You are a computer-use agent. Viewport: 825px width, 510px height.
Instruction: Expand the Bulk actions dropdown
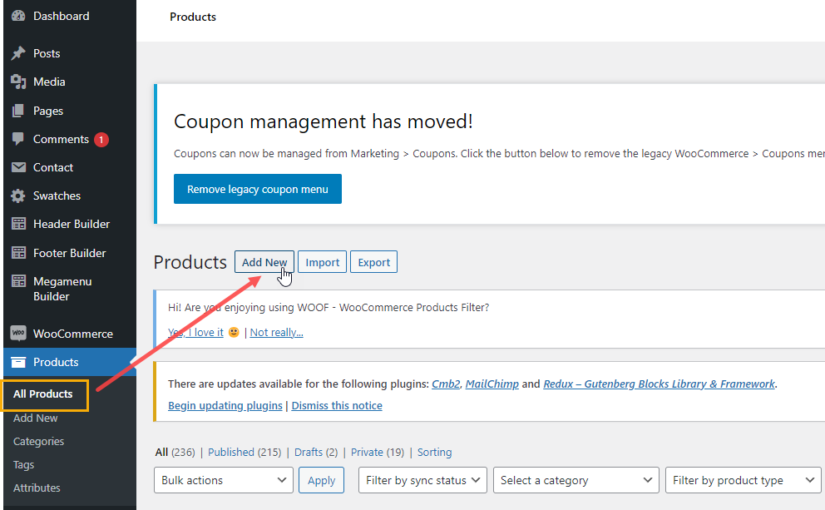[226, 480]
